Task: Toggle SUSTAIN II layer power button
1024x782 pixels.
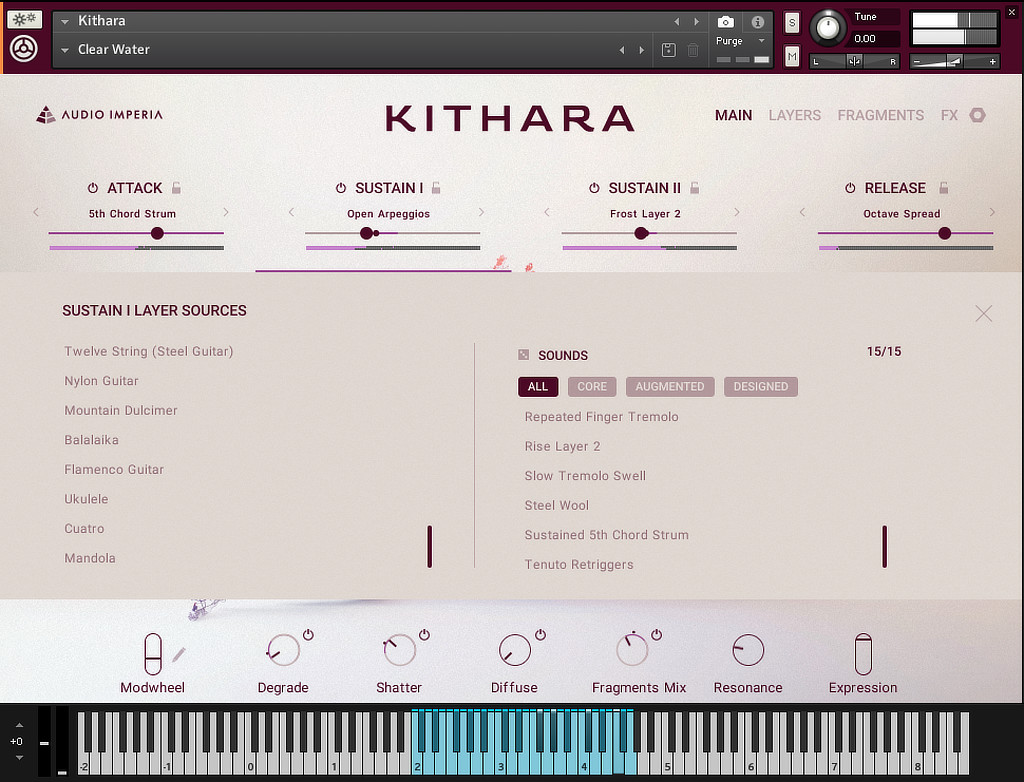Action: point(594,188)
